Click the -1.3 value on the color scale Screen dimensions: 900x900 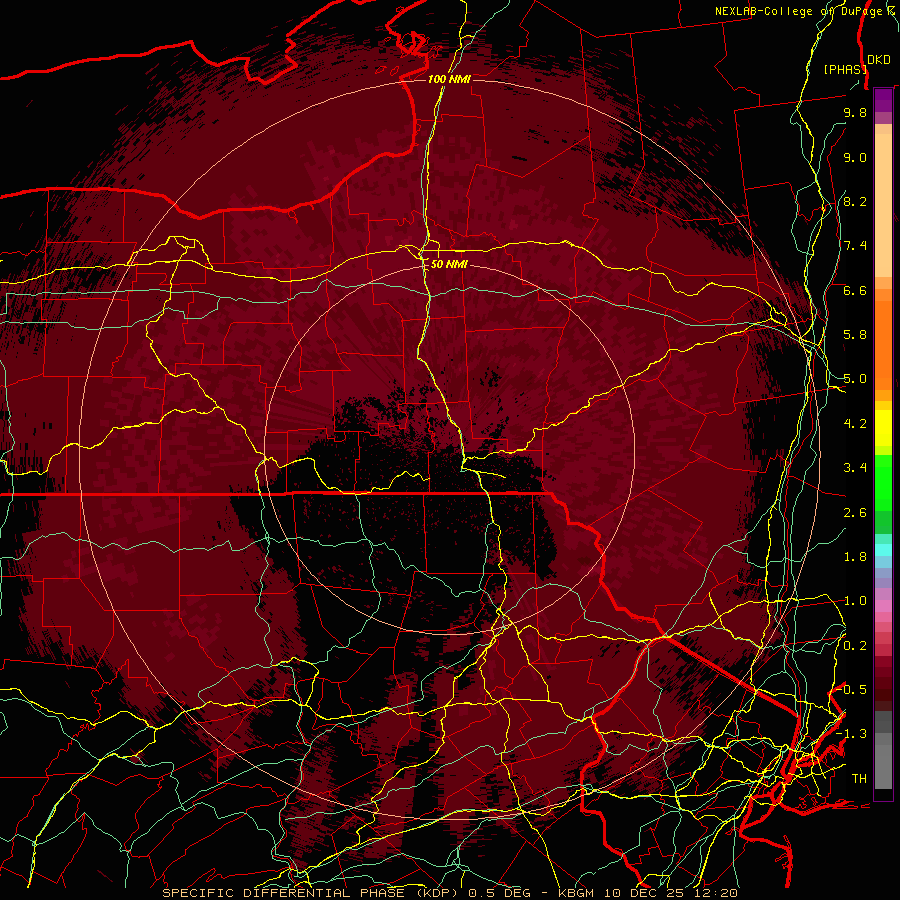851,734
